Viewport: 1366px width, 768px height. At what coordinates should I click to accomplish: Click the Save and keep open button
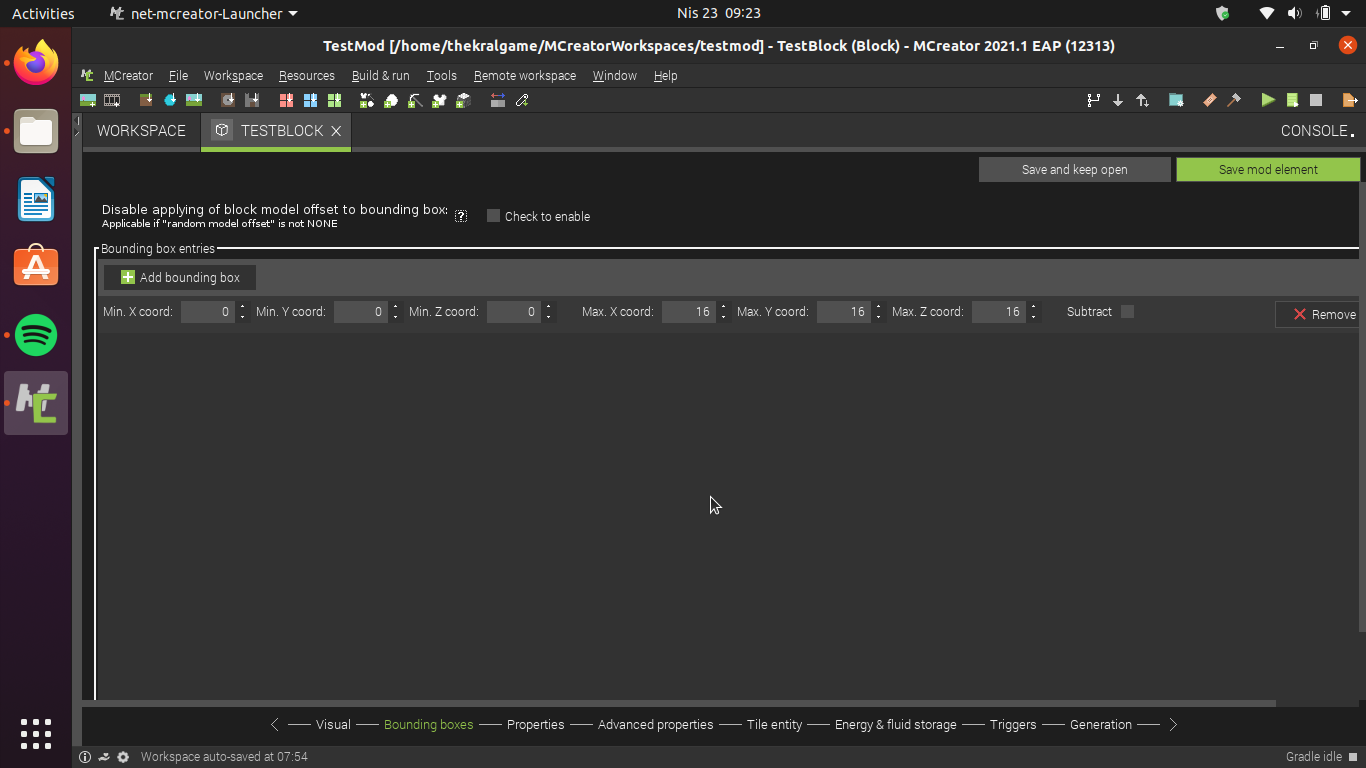1075,169
